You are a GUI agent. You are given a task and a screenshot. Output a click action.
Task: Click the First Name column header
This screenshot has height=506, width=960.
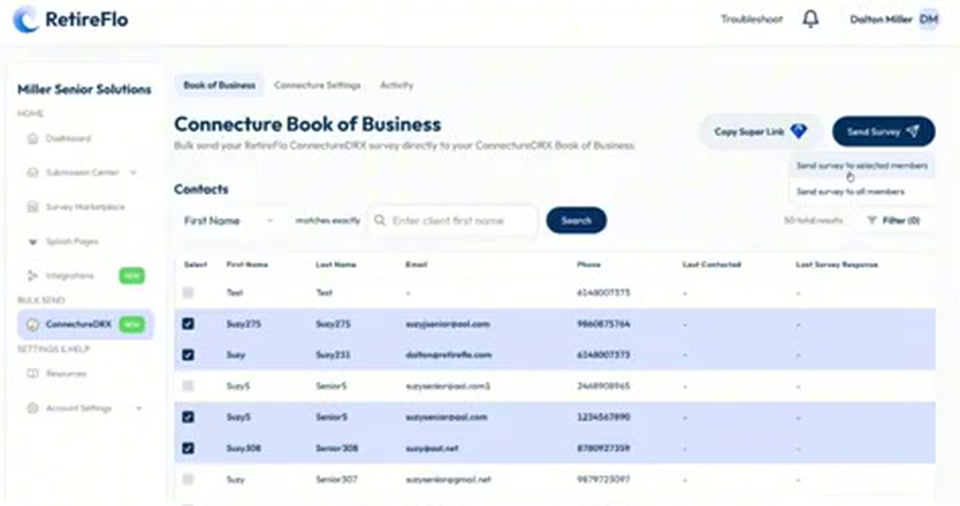point(247,265)
